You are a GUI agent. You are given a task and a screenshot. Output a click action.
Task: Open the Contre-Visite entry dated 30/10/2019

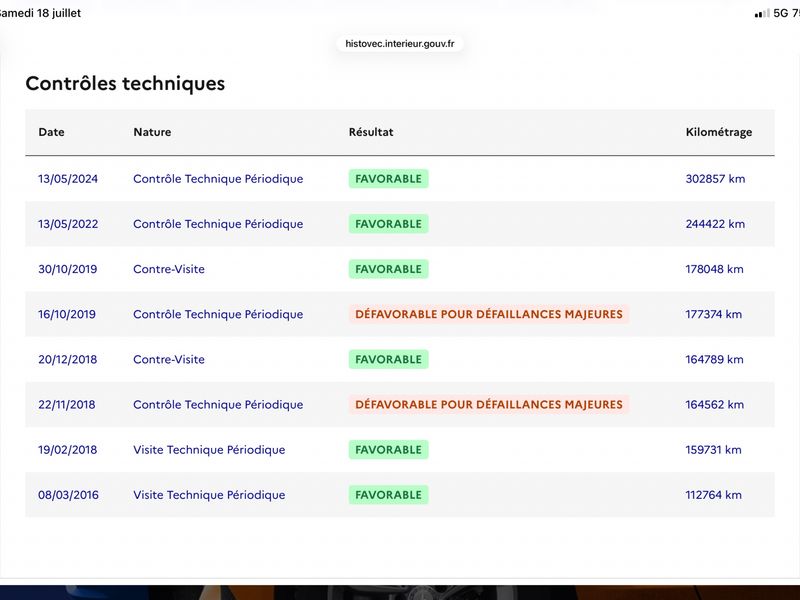pyautogui.click(x=169, y=269)
